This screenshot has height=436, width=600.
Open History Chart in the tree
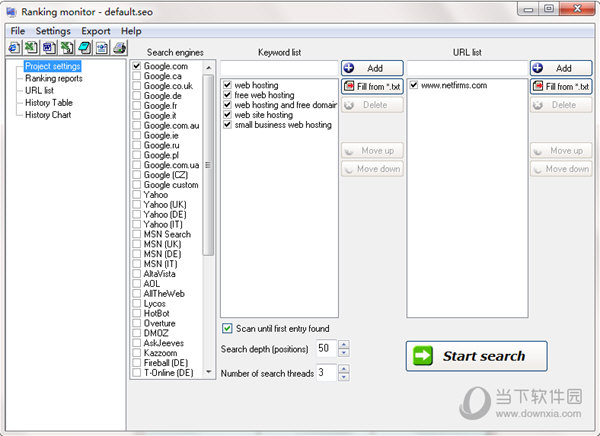click(x=48, y=115)
